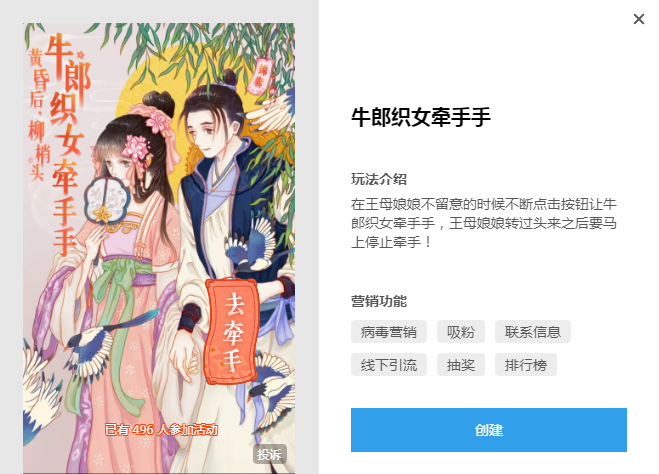Click the pink 锦囊 hanging tag icon
This screenshot has height=474, width=659.
261,76
